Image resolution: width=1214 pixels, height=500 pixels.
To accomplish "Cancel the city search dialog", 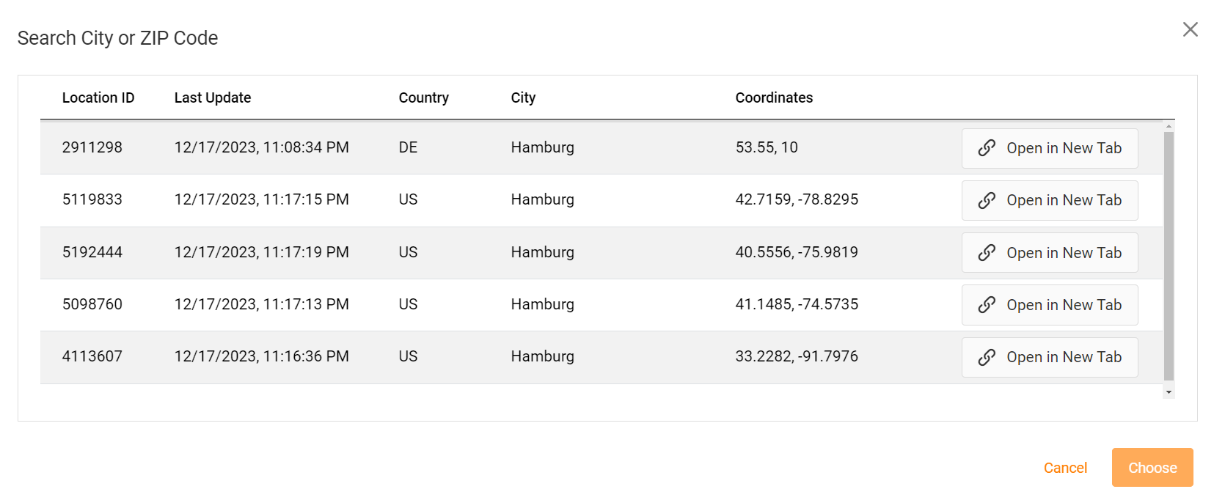I will click(1065, 468).
